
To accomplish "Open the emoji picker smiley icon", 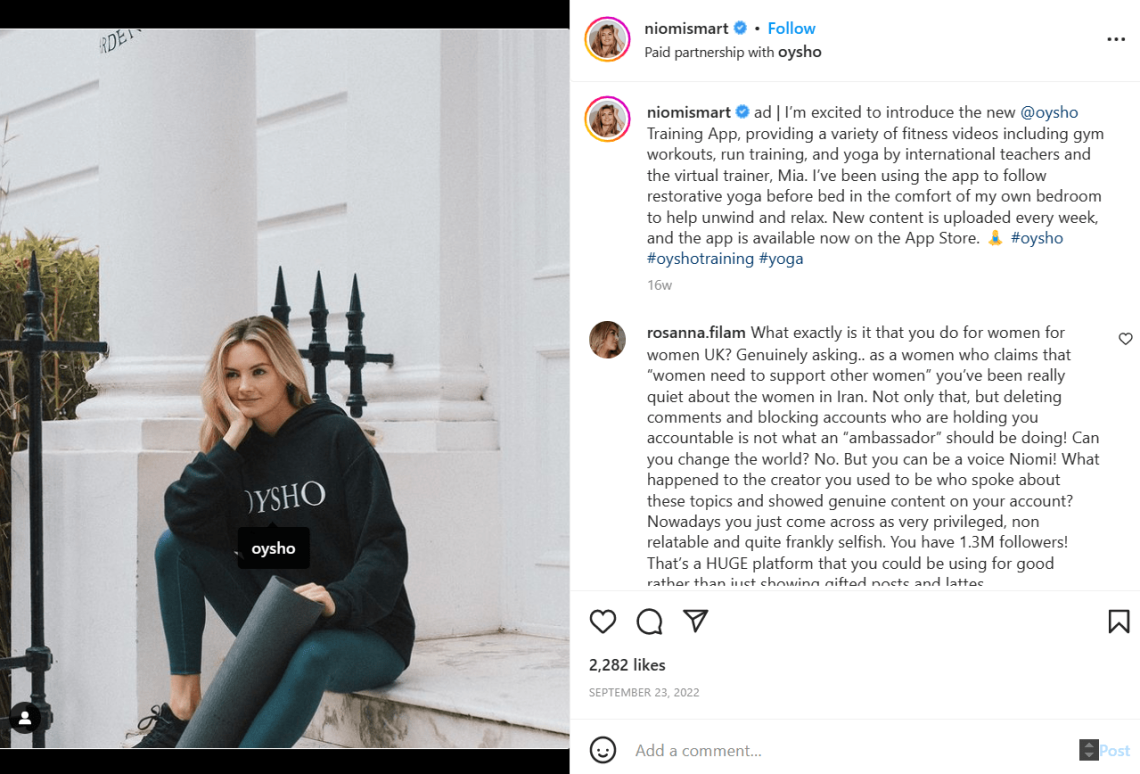I will 603,750.
